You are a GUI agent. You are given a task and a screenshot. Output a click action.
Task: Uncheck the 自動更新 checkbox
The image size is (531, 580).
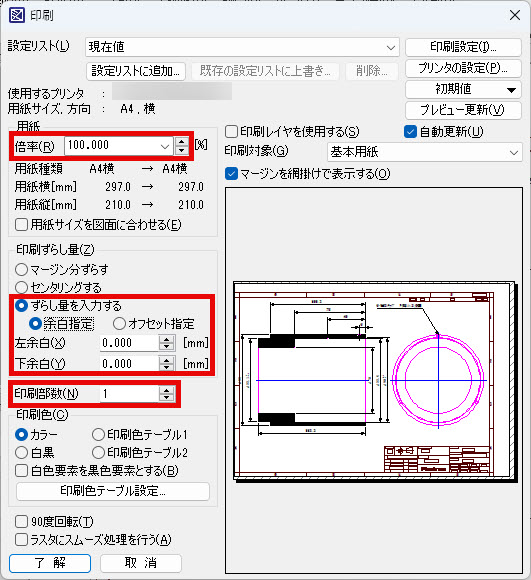tap(410, 132)
